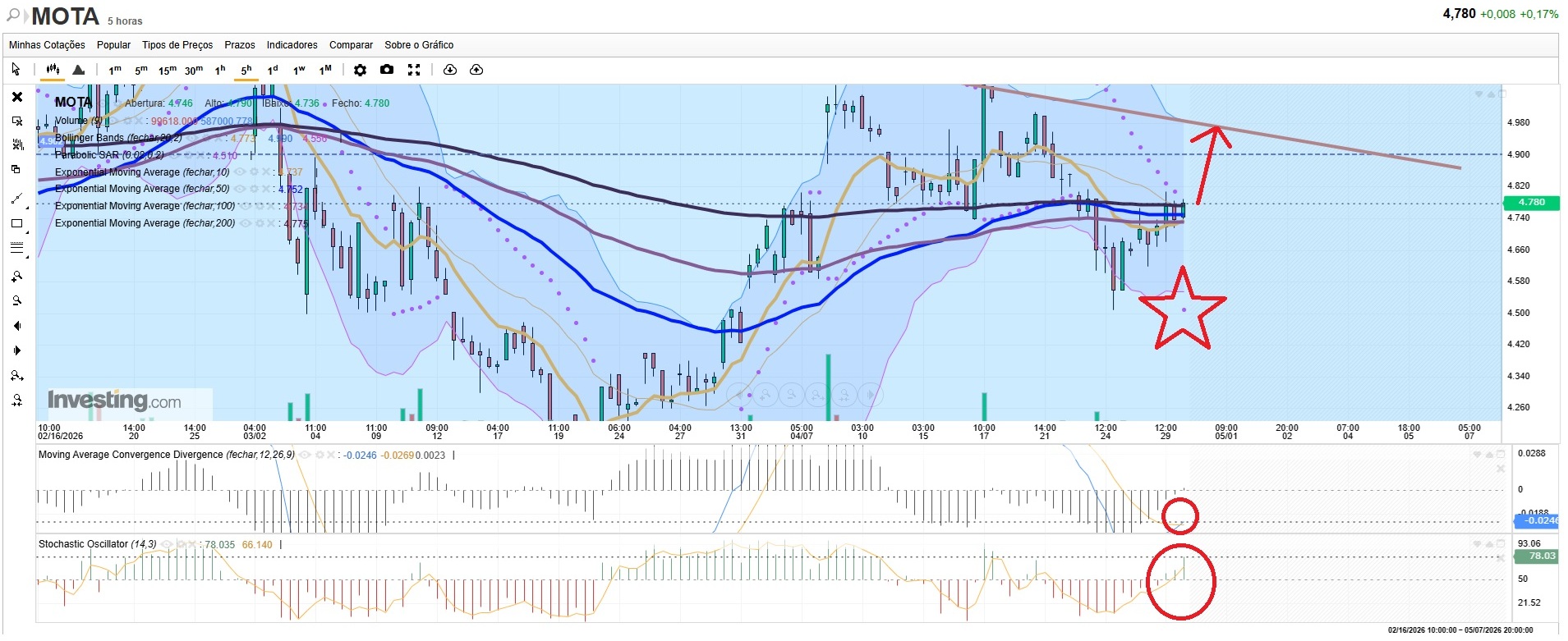Open the Minhas Cotações menu
The image size is (1568, 641).
47,45
